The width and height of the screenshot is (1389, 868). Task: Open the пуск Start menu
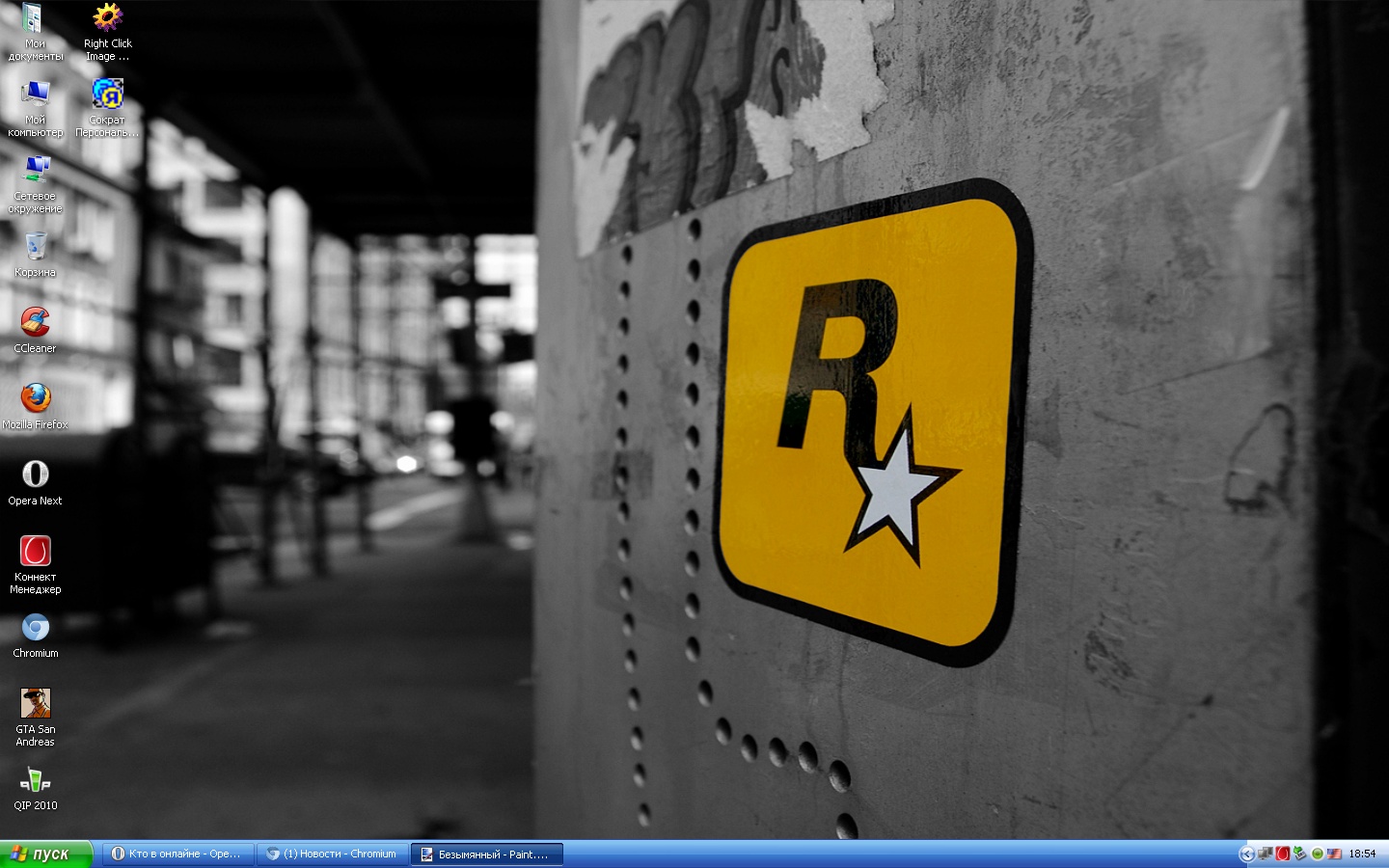point(45,854)
